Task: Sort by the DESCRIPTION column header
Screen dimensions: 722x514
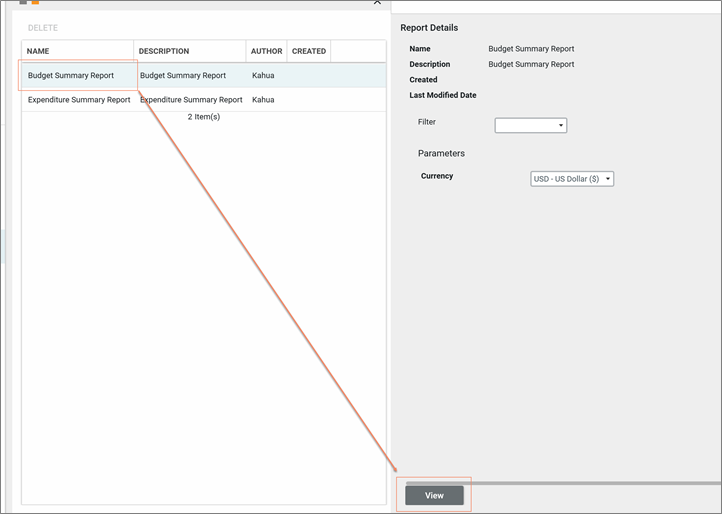Action: pos(189,51)
